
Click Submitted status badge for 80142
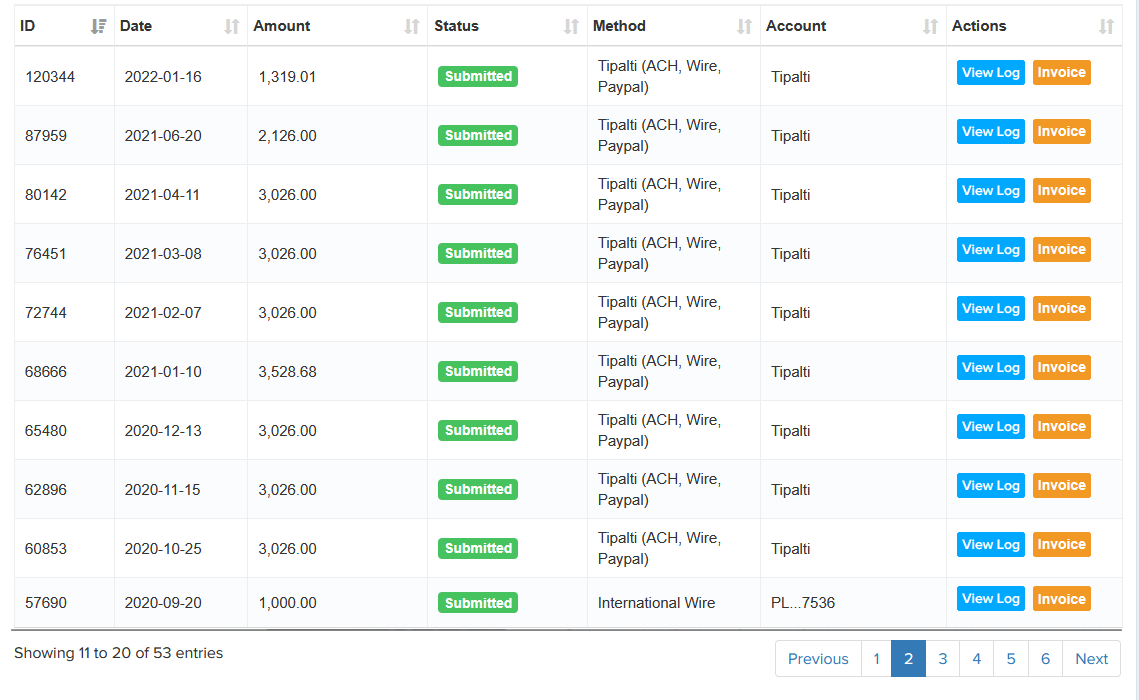click(478, 195)
